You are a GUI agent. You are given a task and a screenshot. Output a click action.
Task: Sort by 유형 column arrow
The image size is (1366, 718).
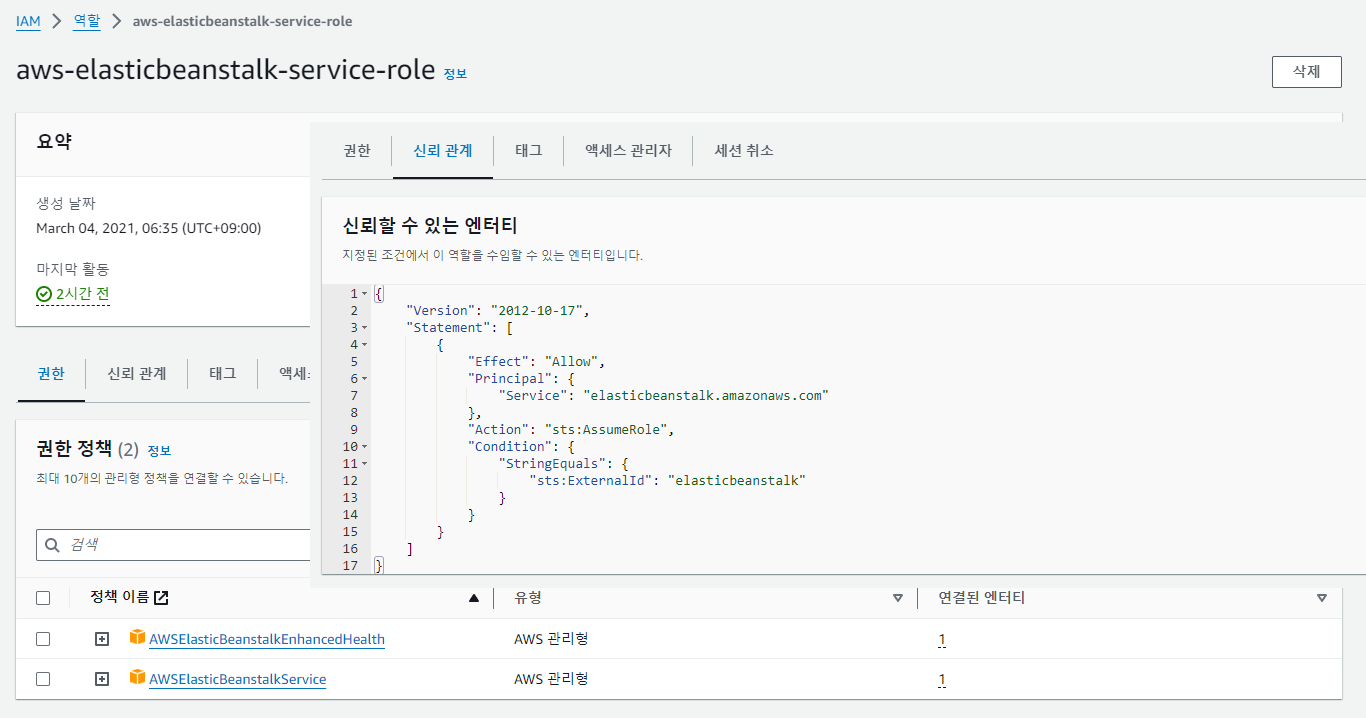pos(897,598)
